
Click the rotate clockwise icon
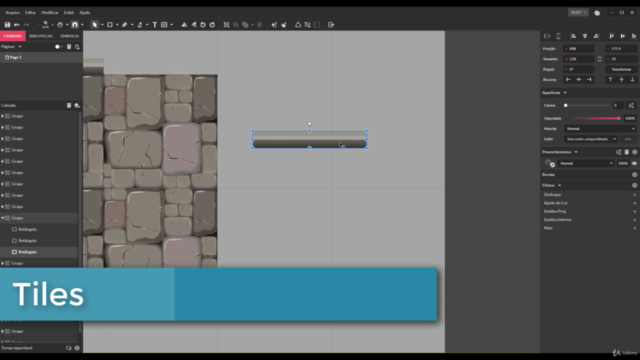click(212, 25)
